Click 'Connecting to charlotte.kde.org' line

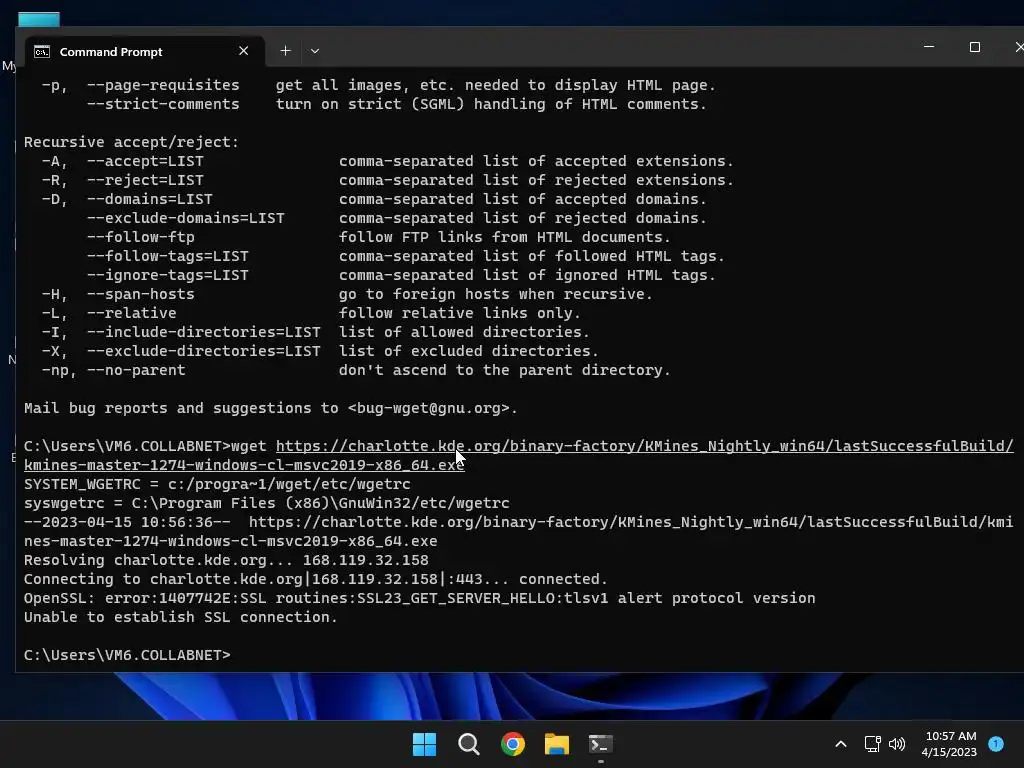pyautogui.click(x=315, y=579)
